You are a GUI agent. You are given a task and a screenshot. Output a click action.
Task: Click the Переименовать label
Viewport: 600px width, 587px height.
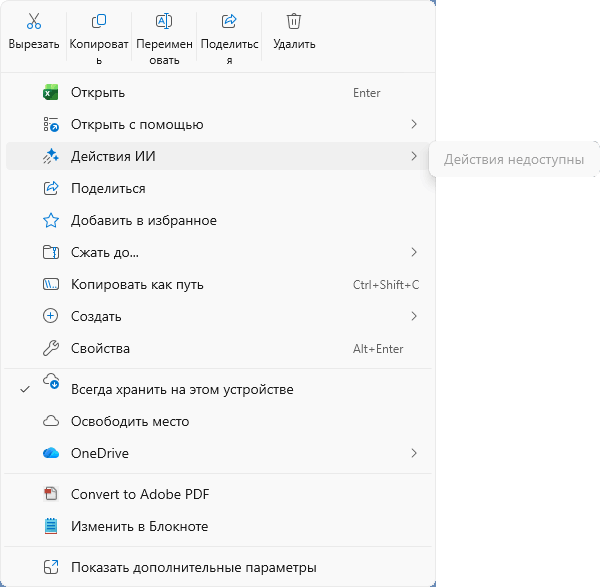click(x=164, y=52)
